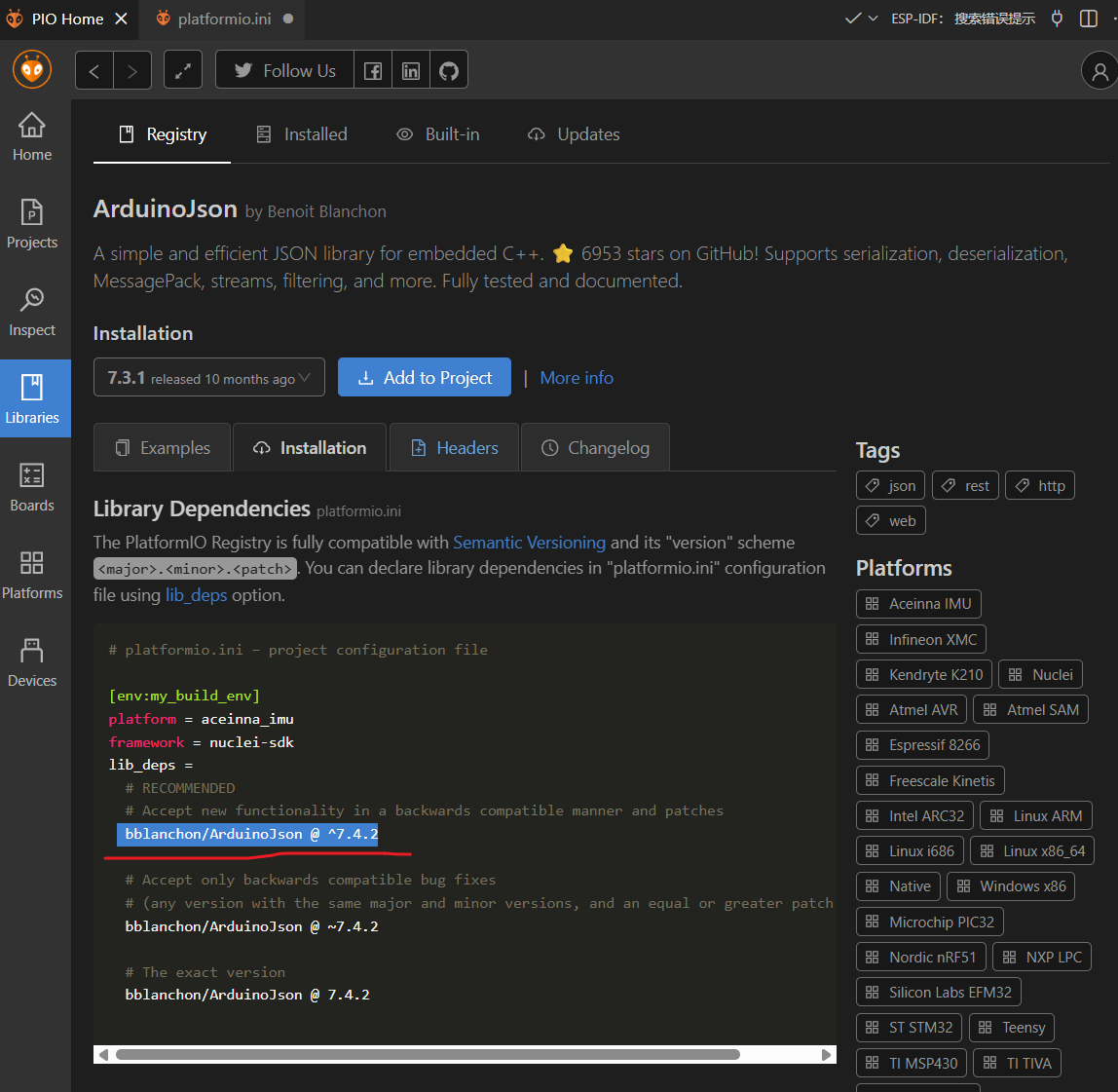Select the Nuclei platform

(1041, 675)
